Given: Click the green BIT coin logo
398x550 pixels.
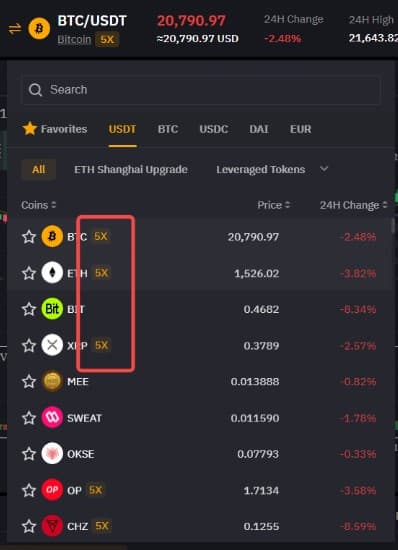Looking at the screenshot, I should (x=52, y=309).
